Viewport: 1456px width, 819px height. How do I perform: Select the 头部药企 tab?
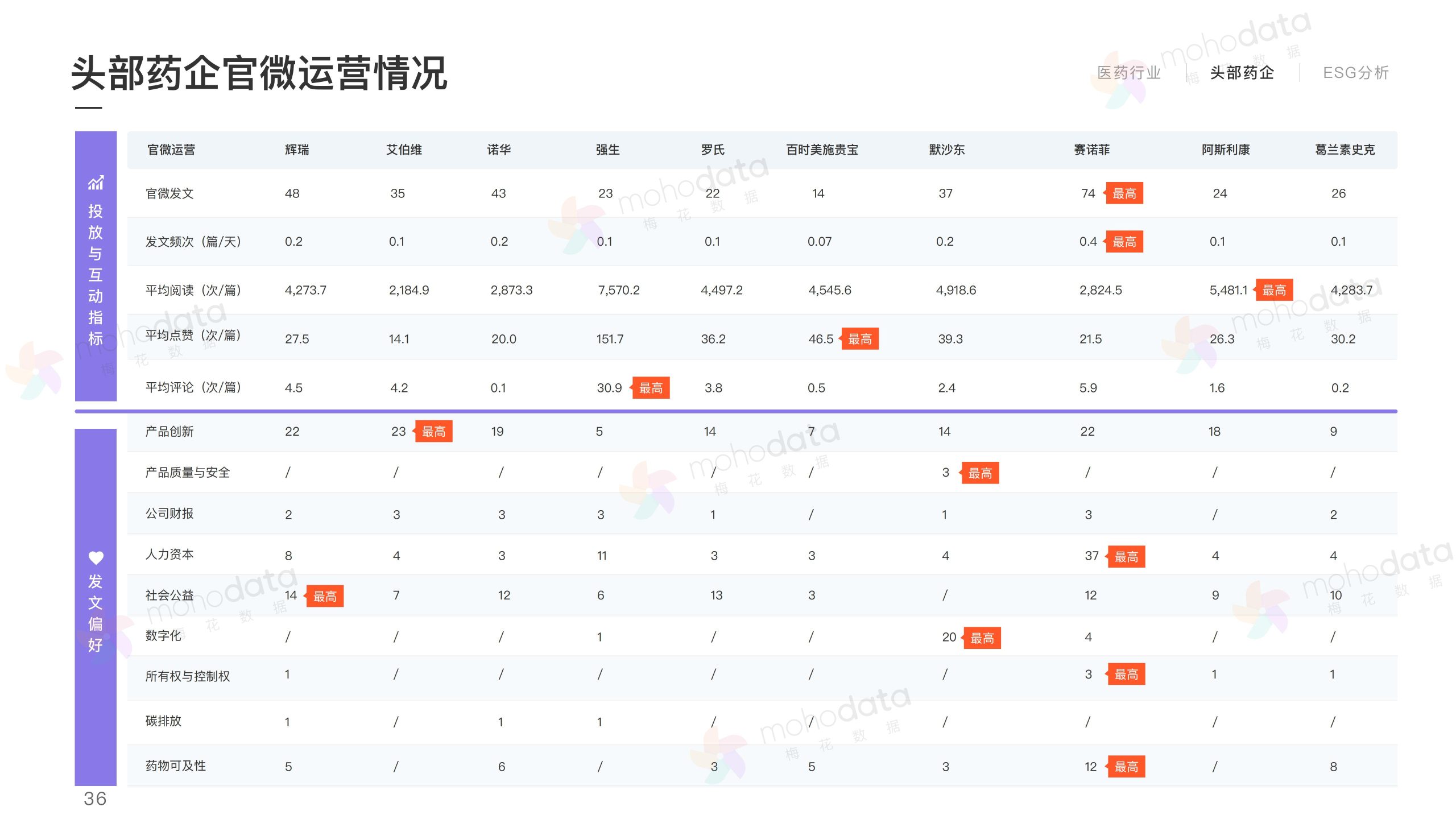coord(1242,73)
